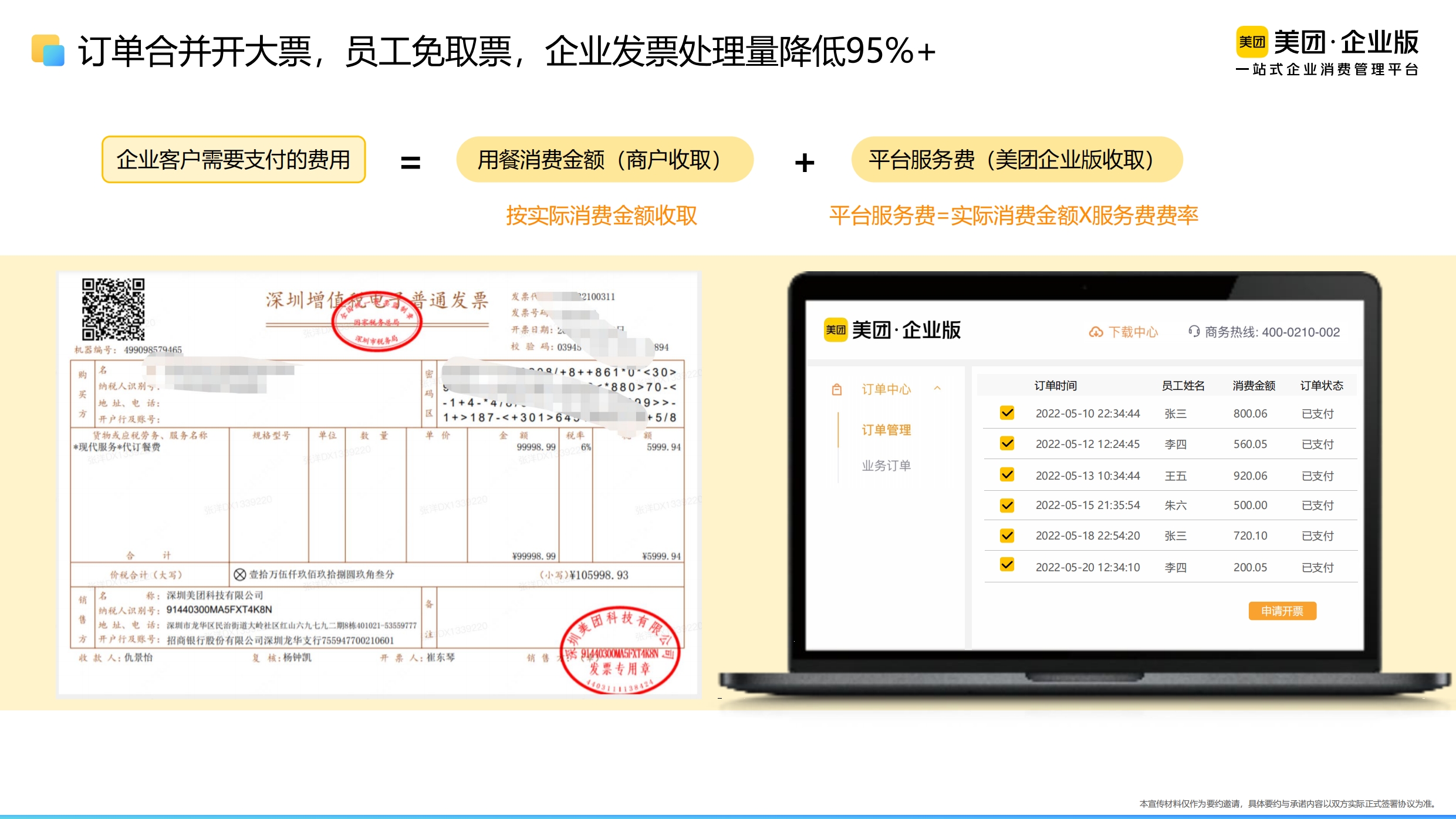Click the 商务热线: 400-0210-002 text
1456x819 pixels.
pos(1272,332)
